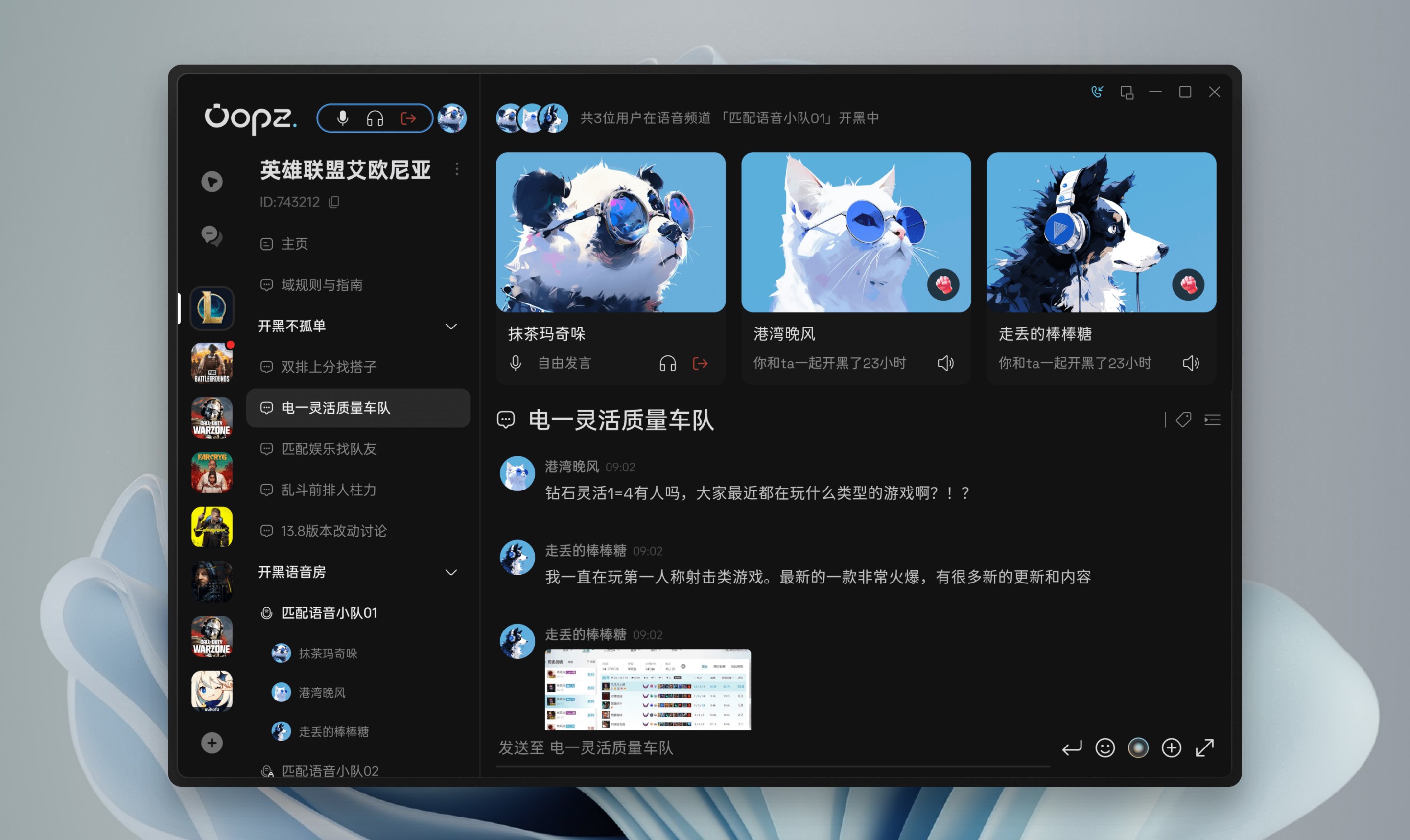Screen dimensions: 1410x840
Task: Open 双排上分找搭子 channel
Action: click(x=358, y=367)
